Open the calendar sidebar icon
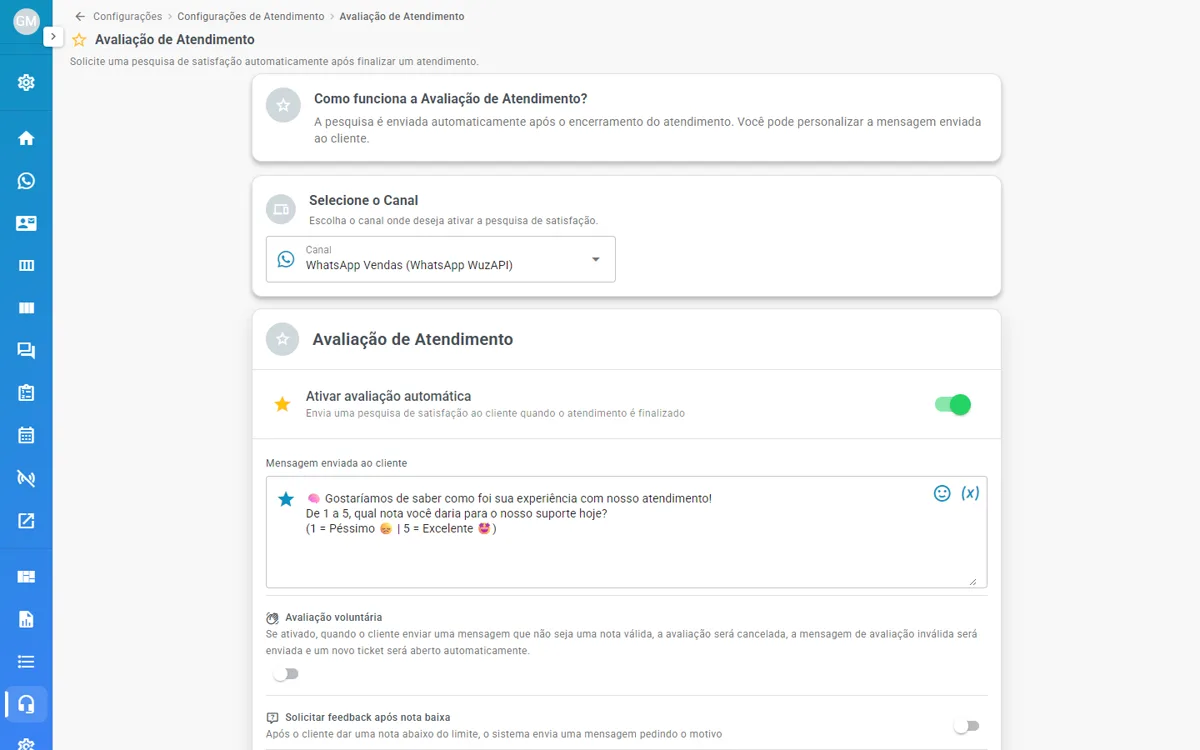 tap(26, 435)
